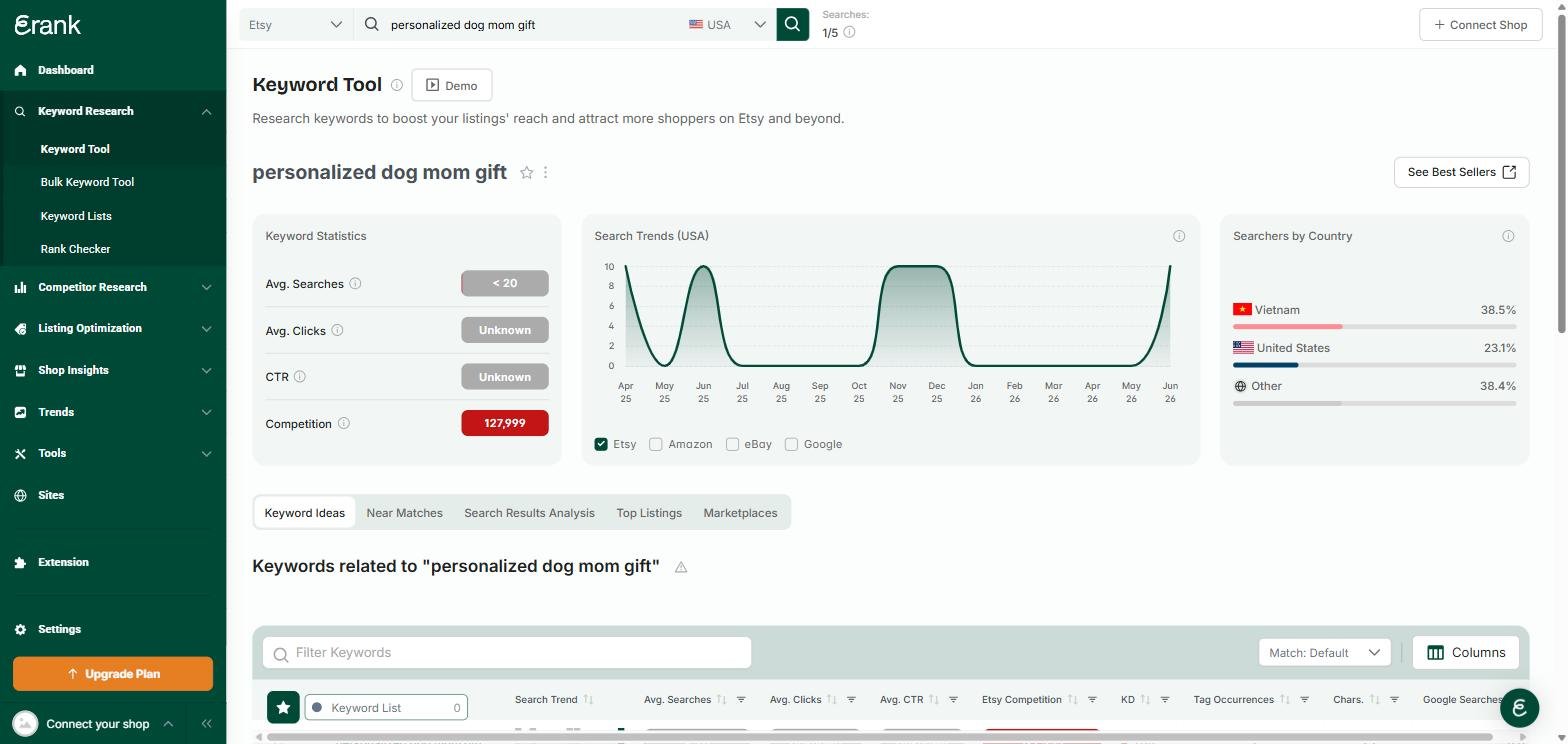The image size is (1568, 744).
Task: Filter the Etsy Competition column
Action: (x=1092, y=700)
